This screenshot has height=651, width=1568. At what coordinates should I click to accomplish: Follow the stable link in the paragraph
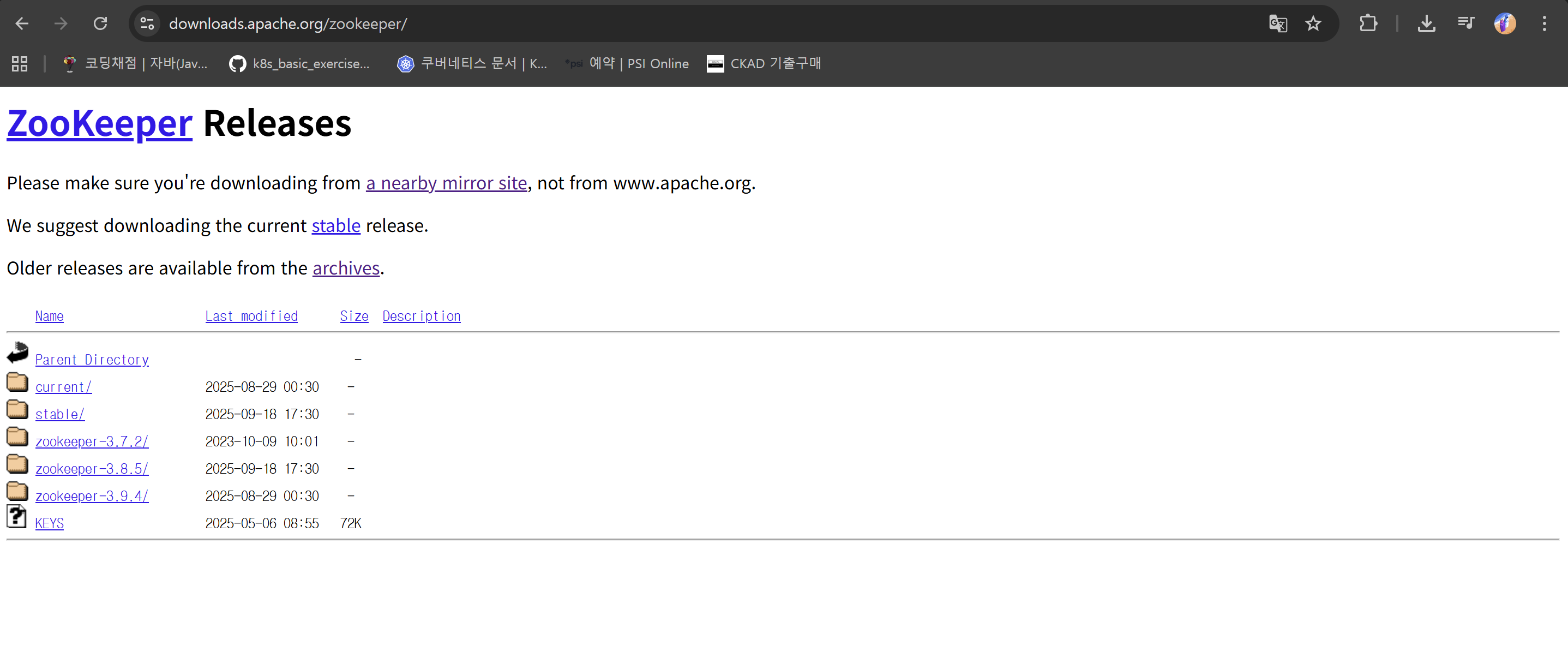(x=336, y=226)
